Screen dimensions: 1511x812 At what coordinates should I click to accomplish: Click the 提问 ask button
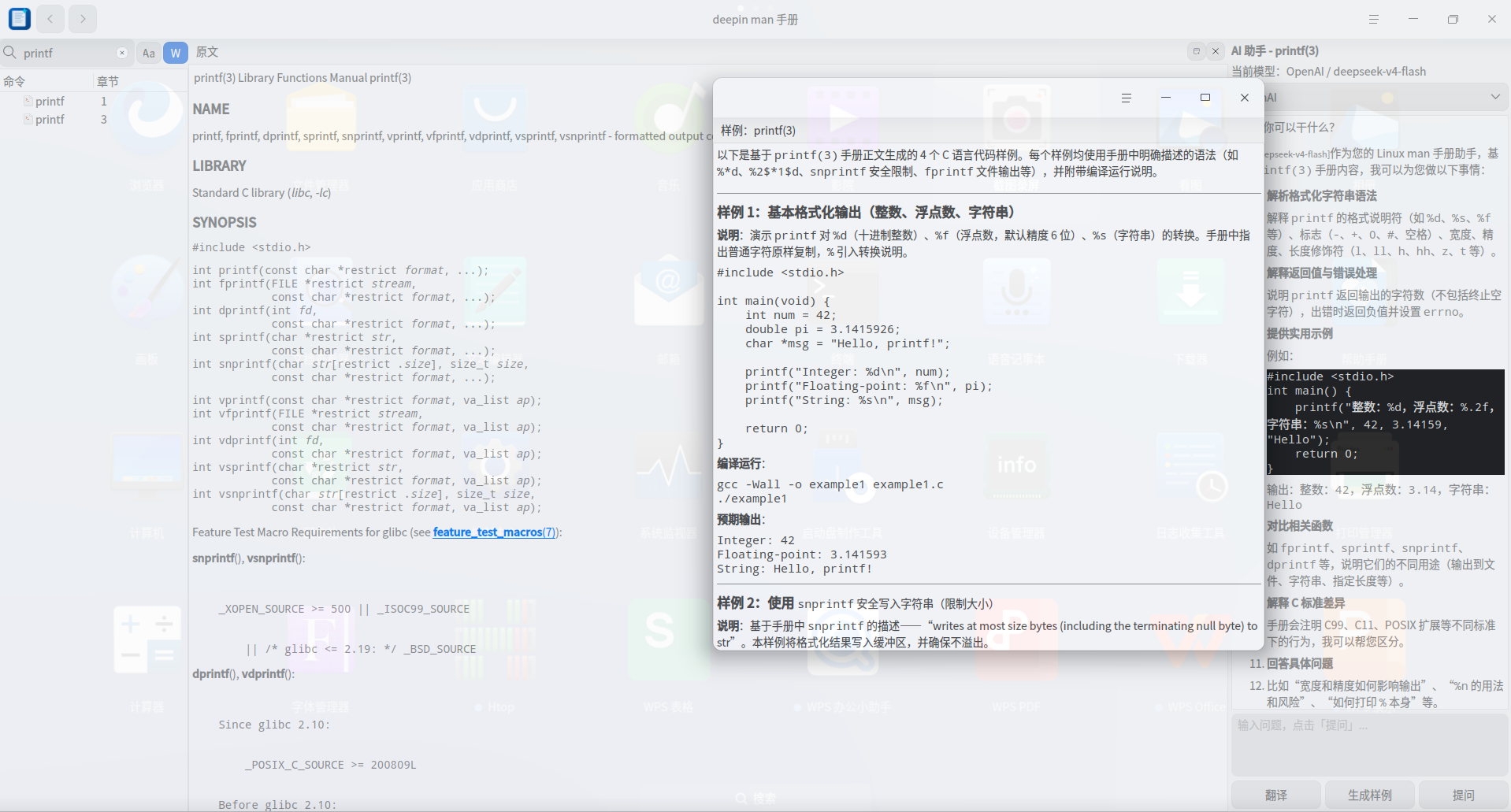[1464, 795]
